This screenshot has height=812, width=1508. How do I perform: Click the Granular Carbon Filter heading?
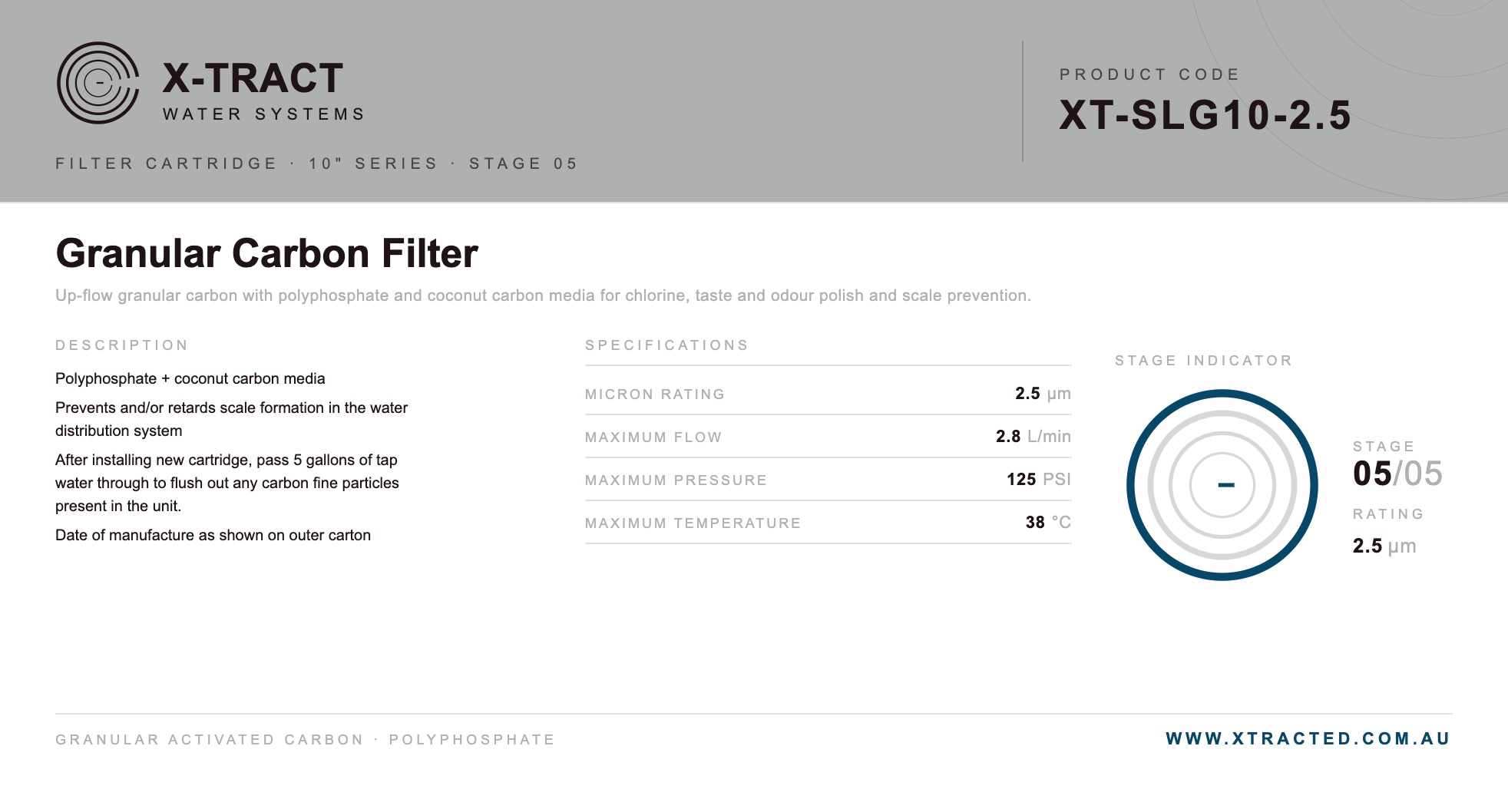click(266, 253)
